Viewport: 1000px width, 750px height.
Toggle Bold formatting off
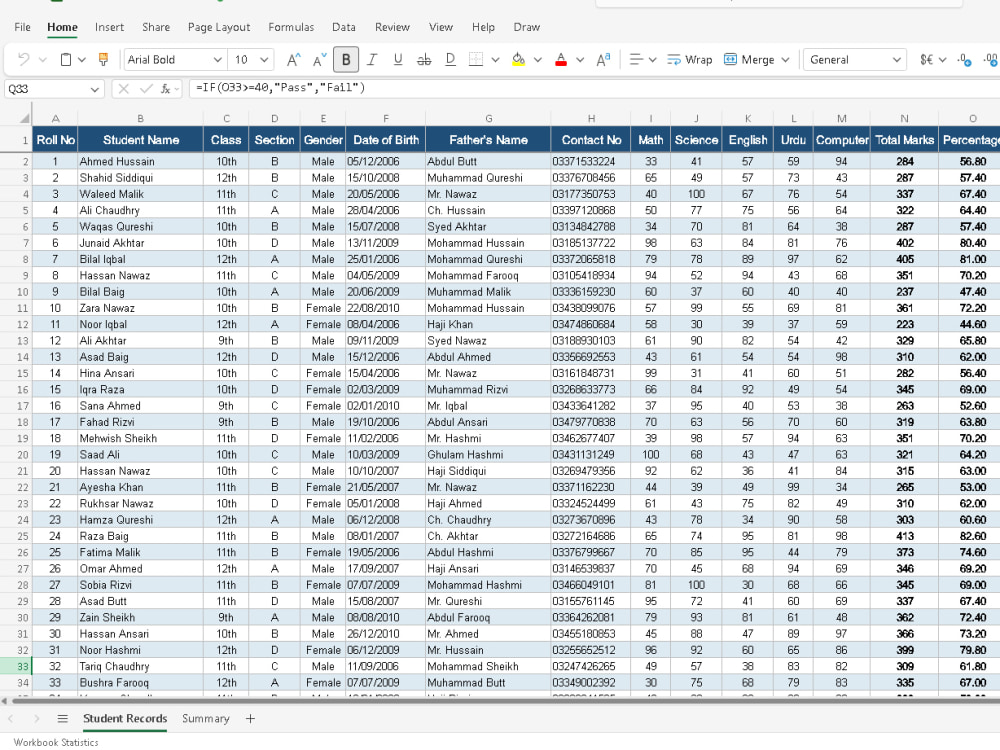coord(346,59)
